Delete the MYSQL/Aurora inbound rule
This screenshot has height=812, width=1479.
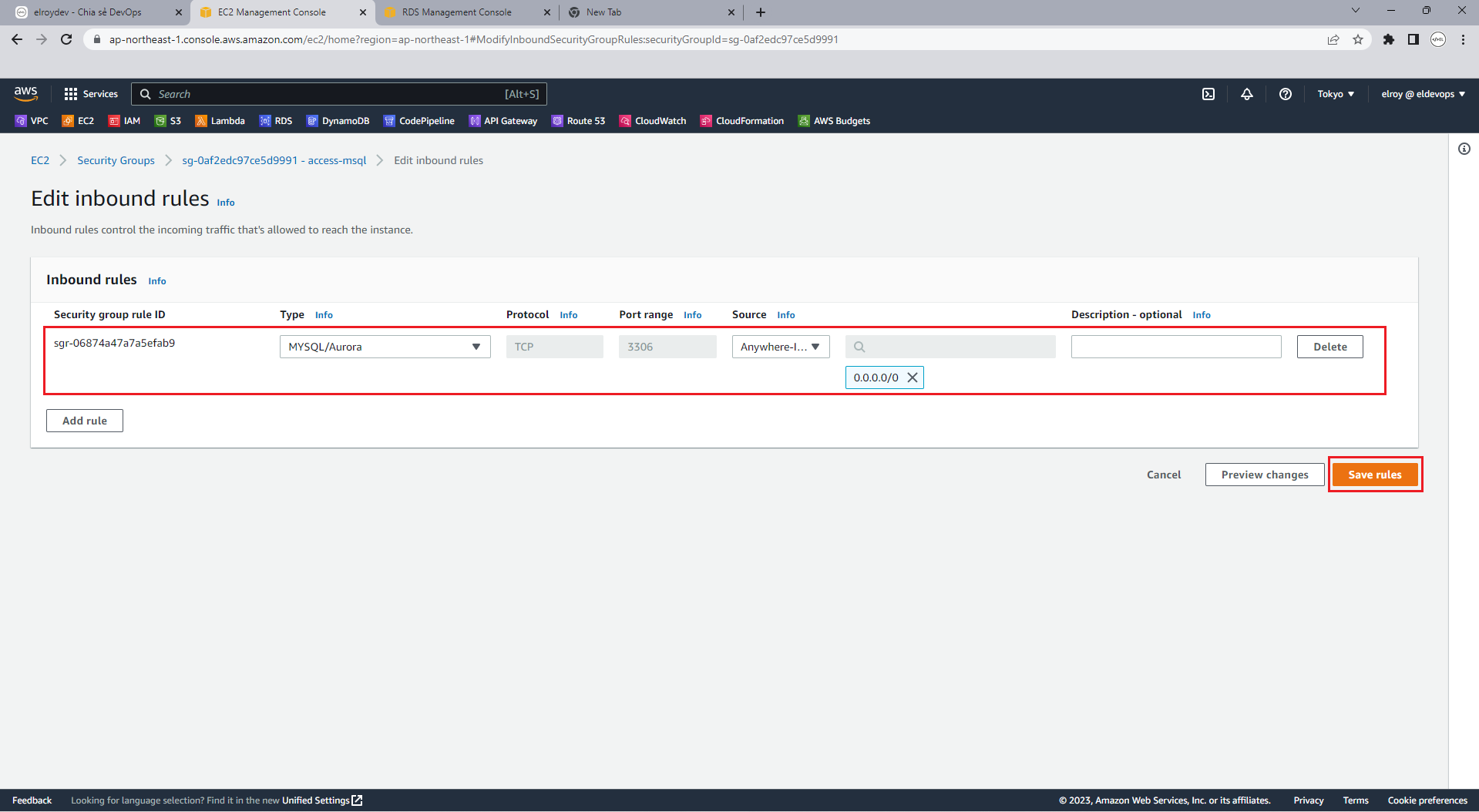point(1330,347)
